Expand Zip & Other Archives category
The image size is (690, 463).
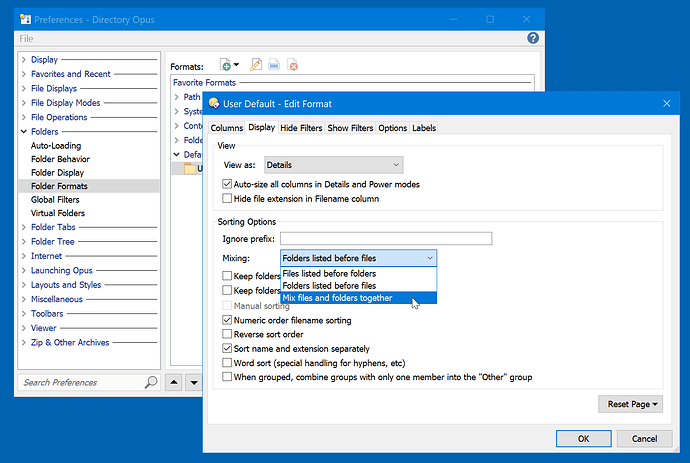[x=24, y=342]
